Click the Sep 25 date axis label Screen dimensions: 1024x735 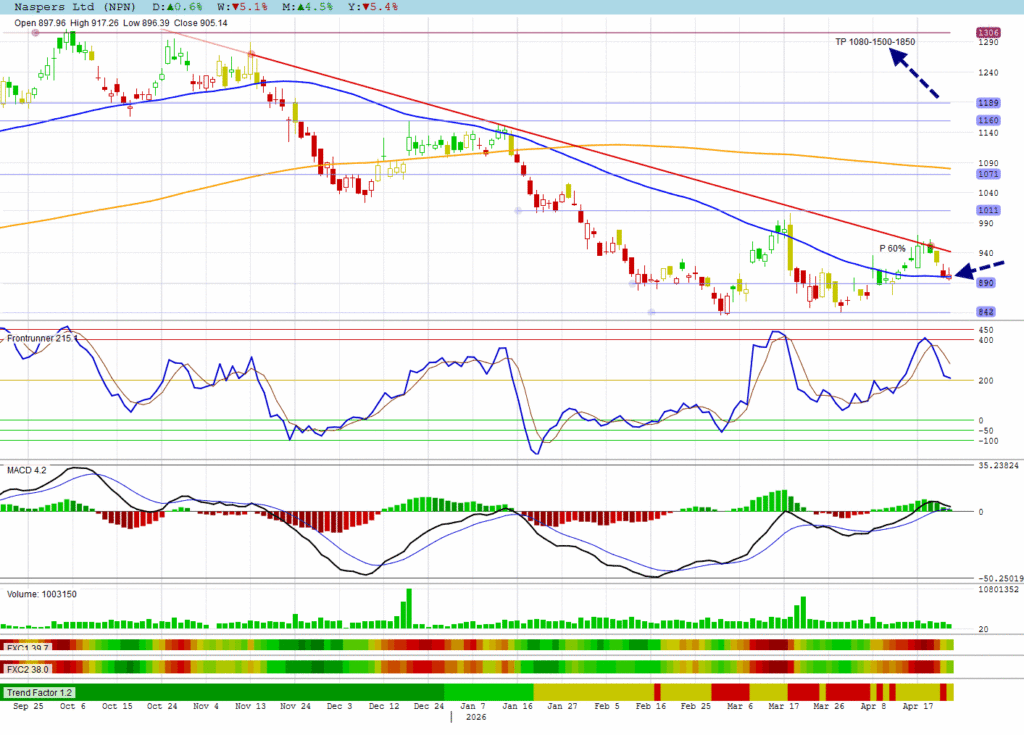point(28,706)
